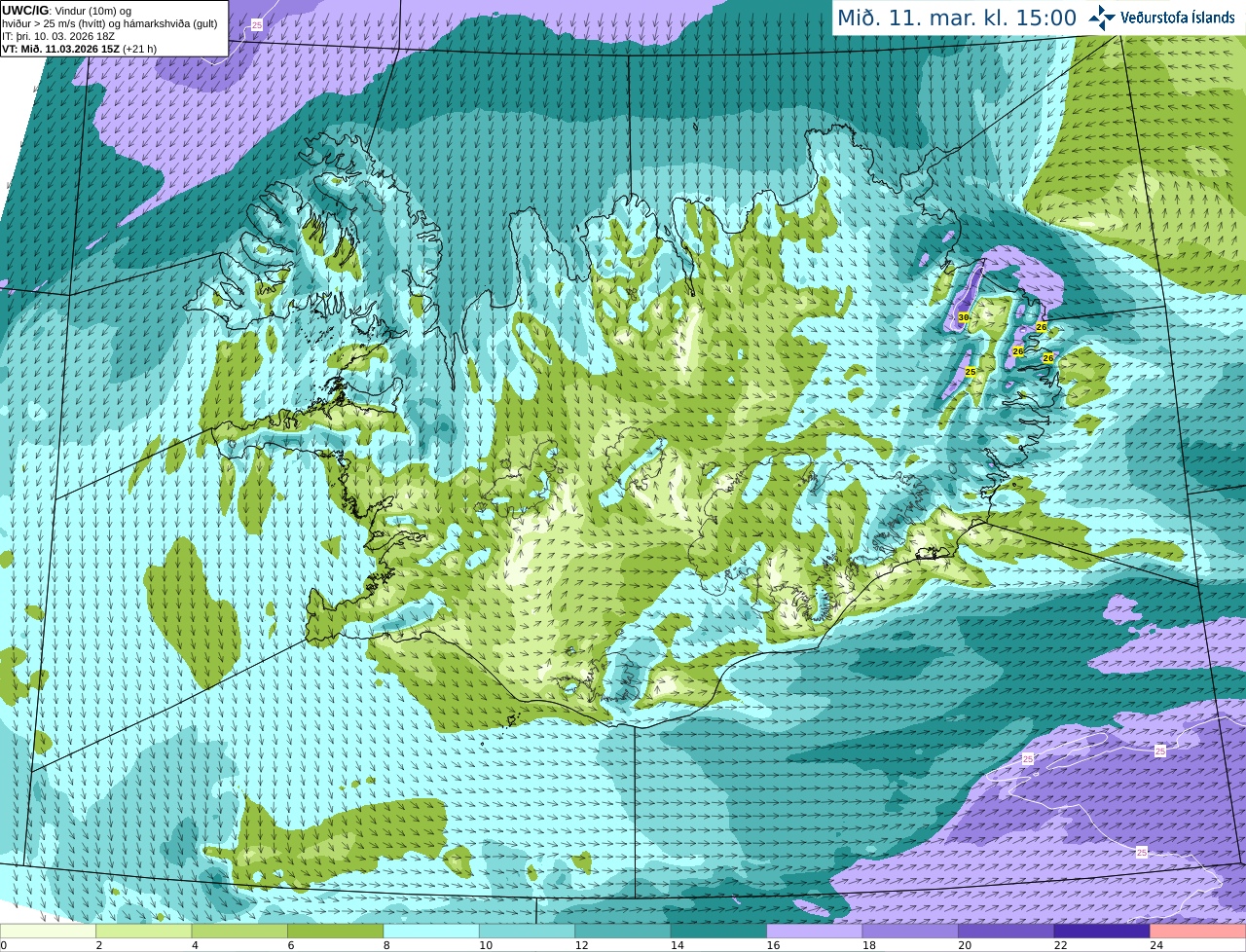Pick the light teal 10–12 m/s legend swatch
Screen dimensions: 1246x952
tap(528, 932)
